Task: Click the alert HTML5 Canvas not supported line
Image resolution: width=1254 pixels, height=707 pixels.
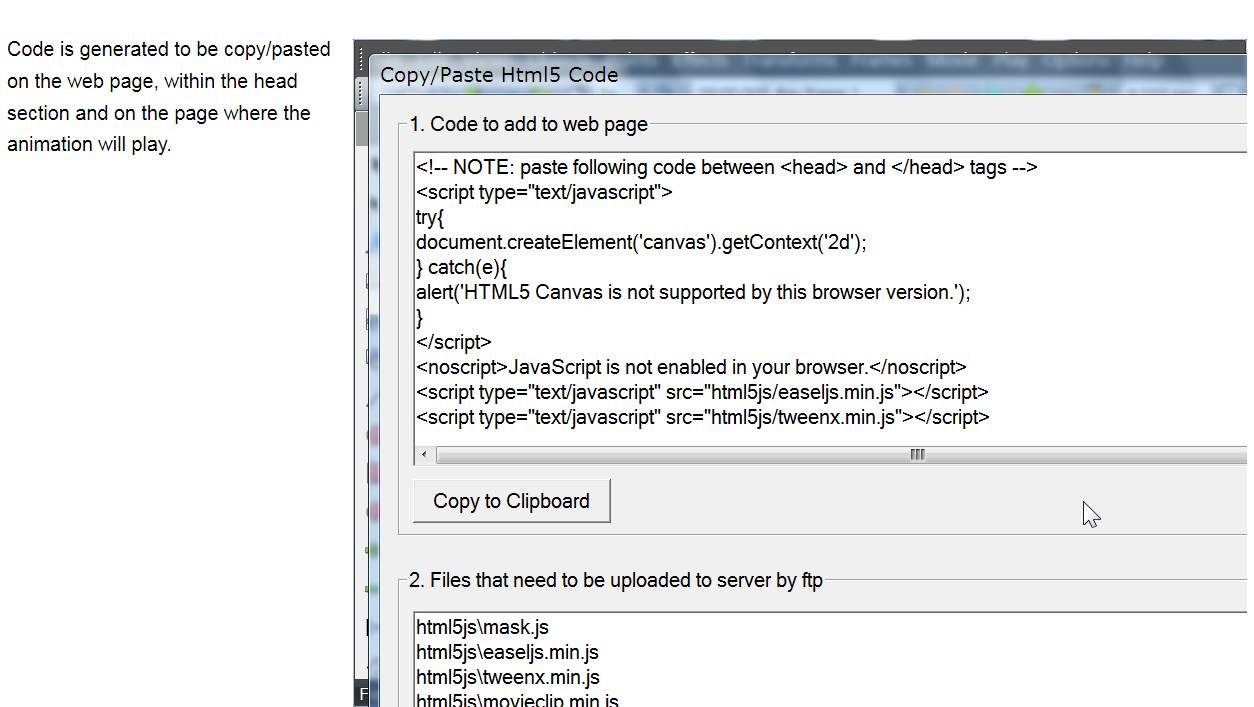Action: (693, 292)
